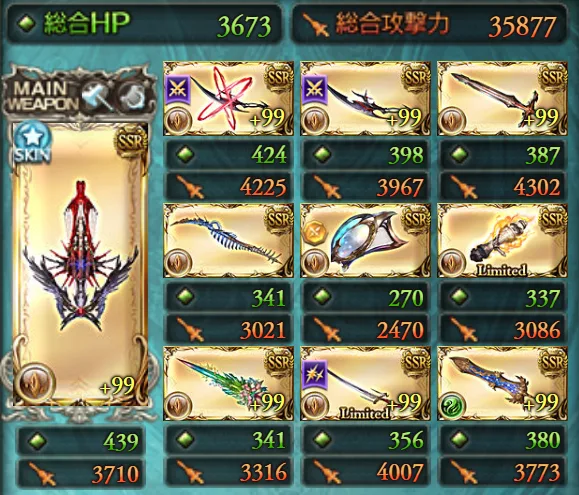579x495 pixels.
Task: Click the ring icon beside MAIN WEAPON
Action: point(133,96)
